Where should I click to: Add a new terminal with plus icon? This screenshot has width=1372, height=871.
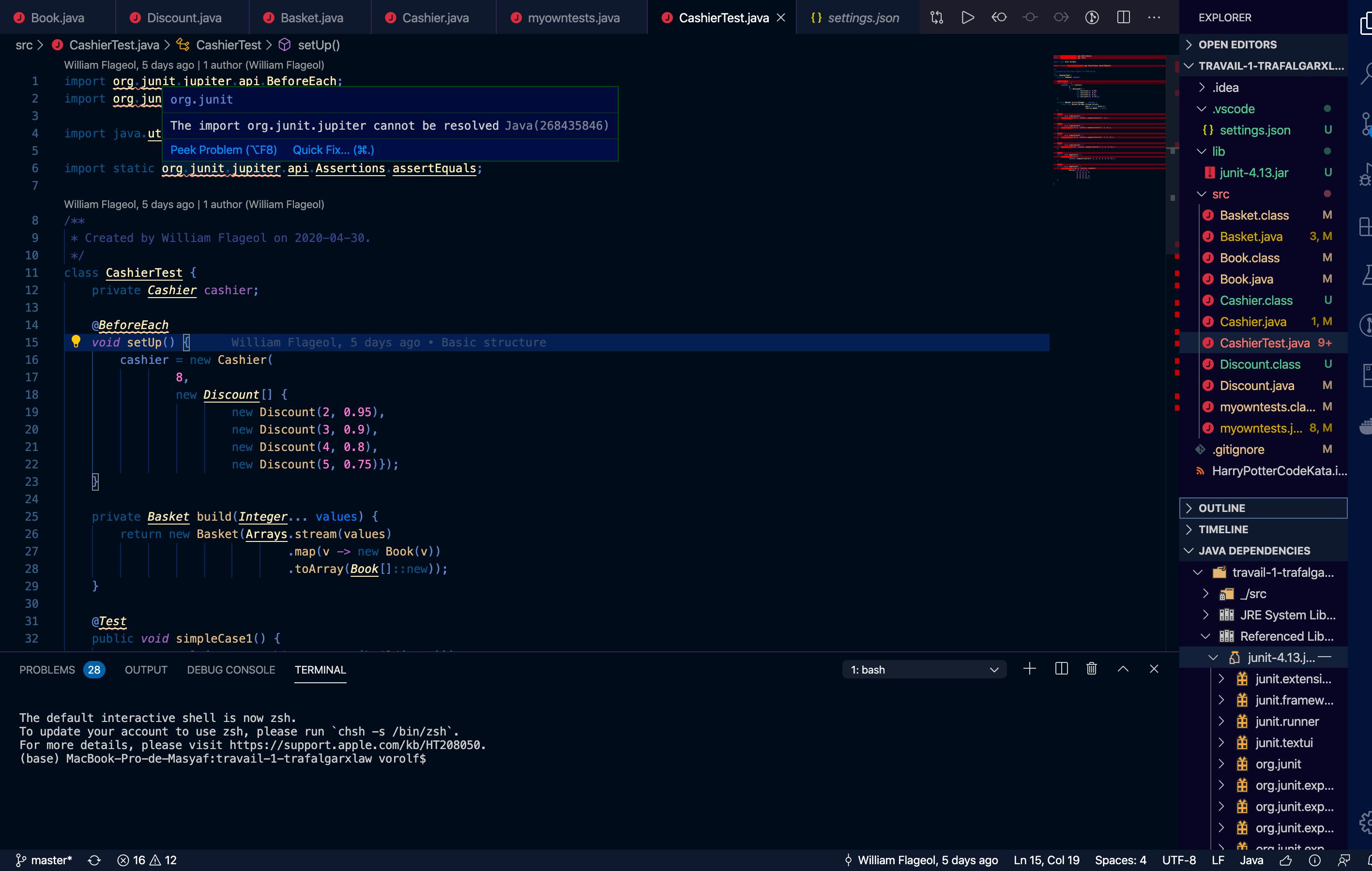click(x=1029, y=669)
